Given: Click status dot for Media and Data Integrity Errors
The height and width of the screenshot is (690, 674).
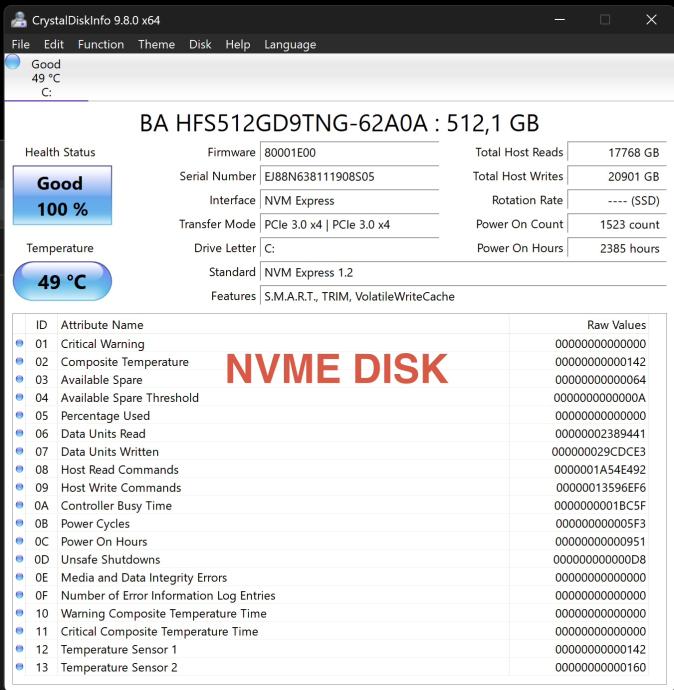Looking at the screenshot, I should point(19,577).
